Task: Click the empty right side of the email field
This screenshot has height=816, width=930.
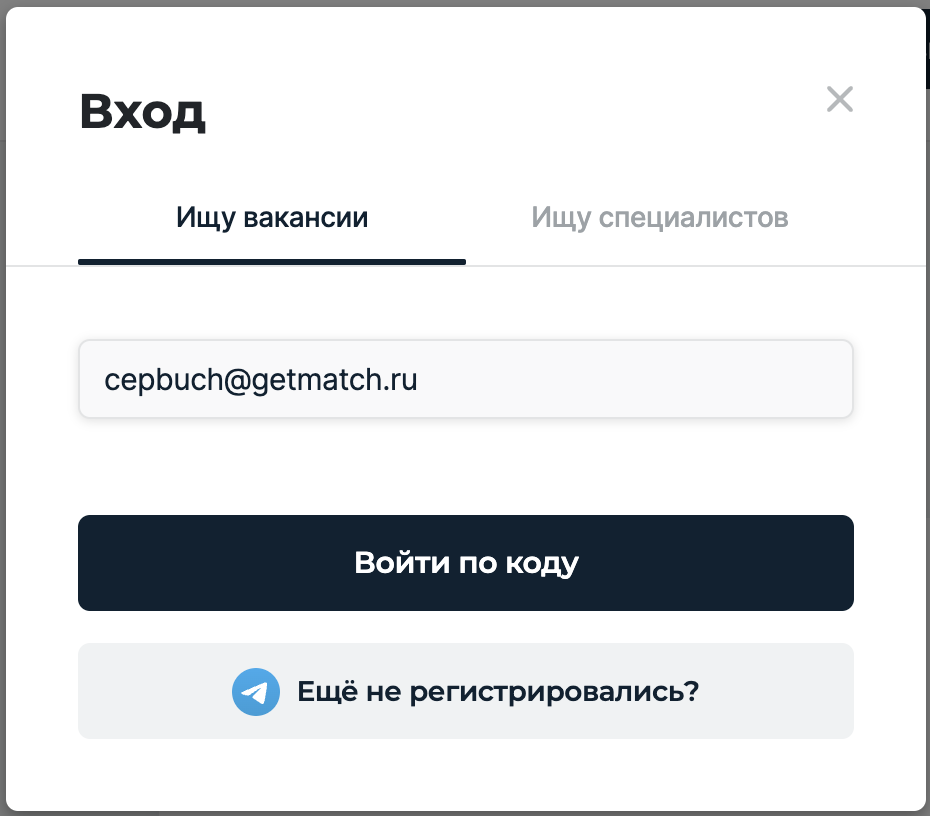Action: point(700,379)
